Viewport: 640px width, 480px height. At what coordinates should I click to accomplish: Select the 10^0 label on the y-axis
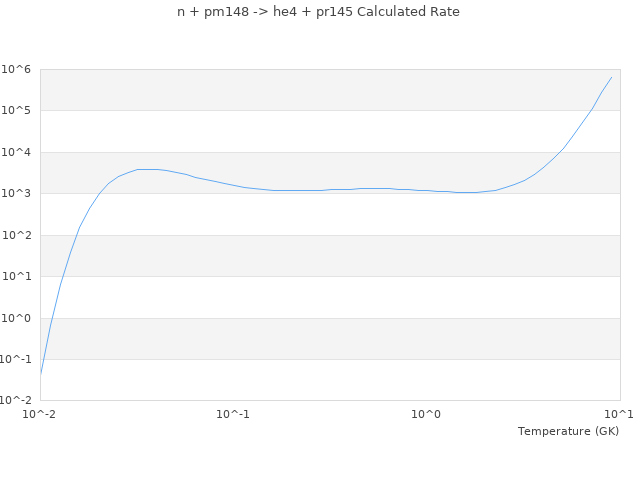tap(16, 318)
